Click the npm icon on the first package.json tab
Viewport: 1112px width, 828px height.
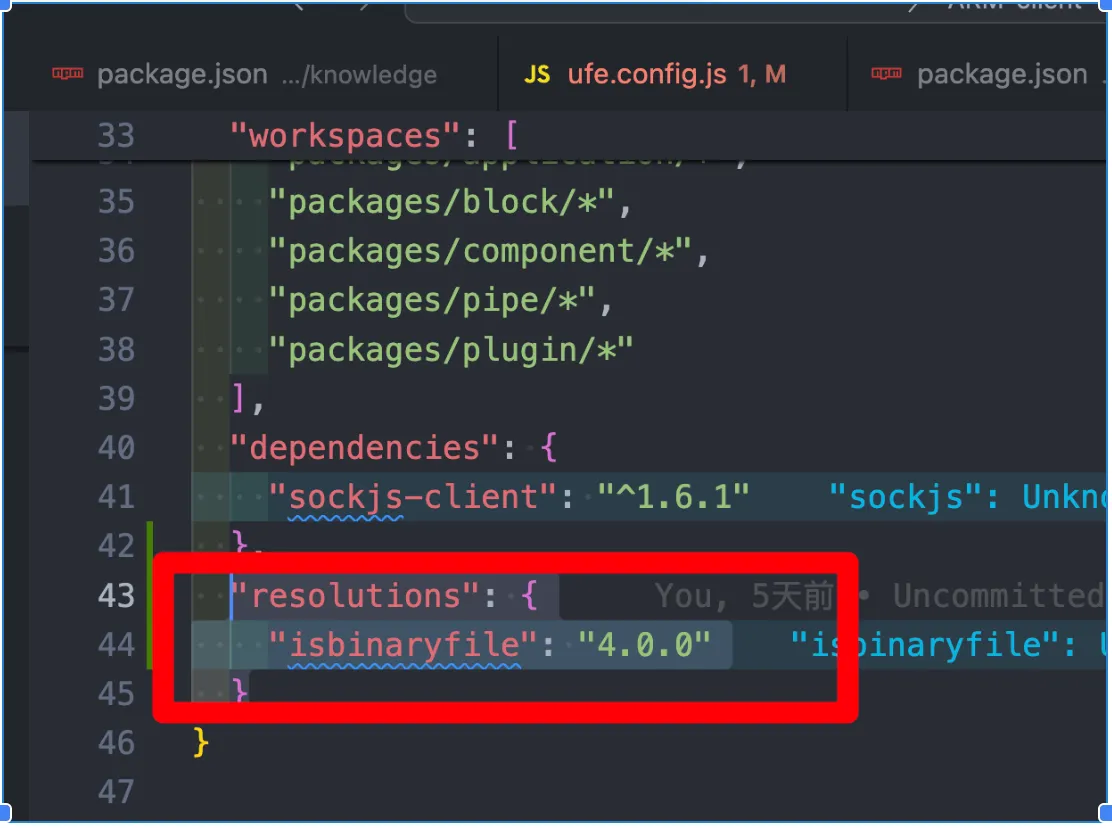(67, 74)
